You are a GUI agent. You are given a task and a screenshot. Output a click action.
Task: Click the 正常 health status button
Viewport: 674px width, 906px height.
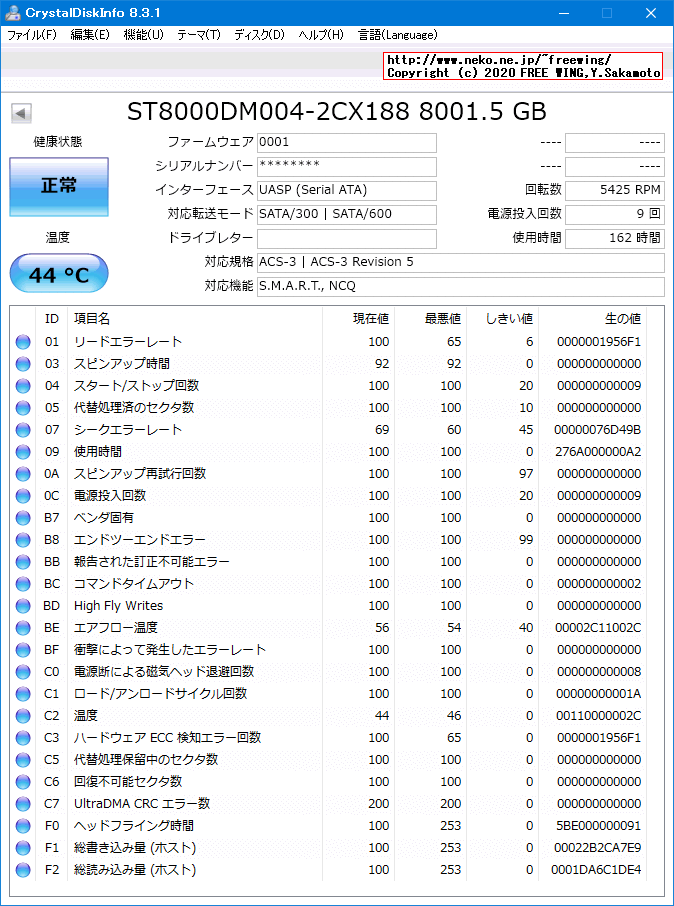pos(59,187)
